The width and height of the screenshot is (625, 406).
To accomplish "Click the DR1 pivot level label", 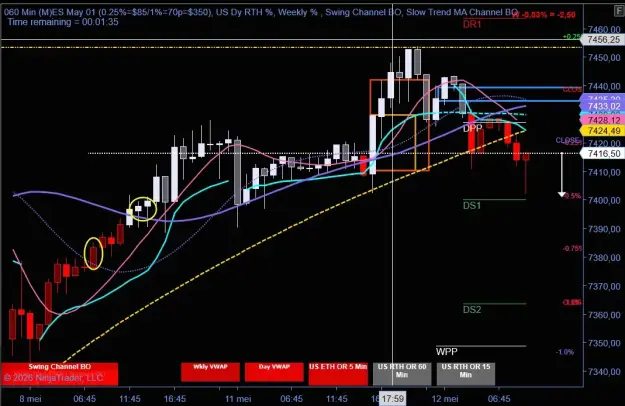I will coord(472,24).
